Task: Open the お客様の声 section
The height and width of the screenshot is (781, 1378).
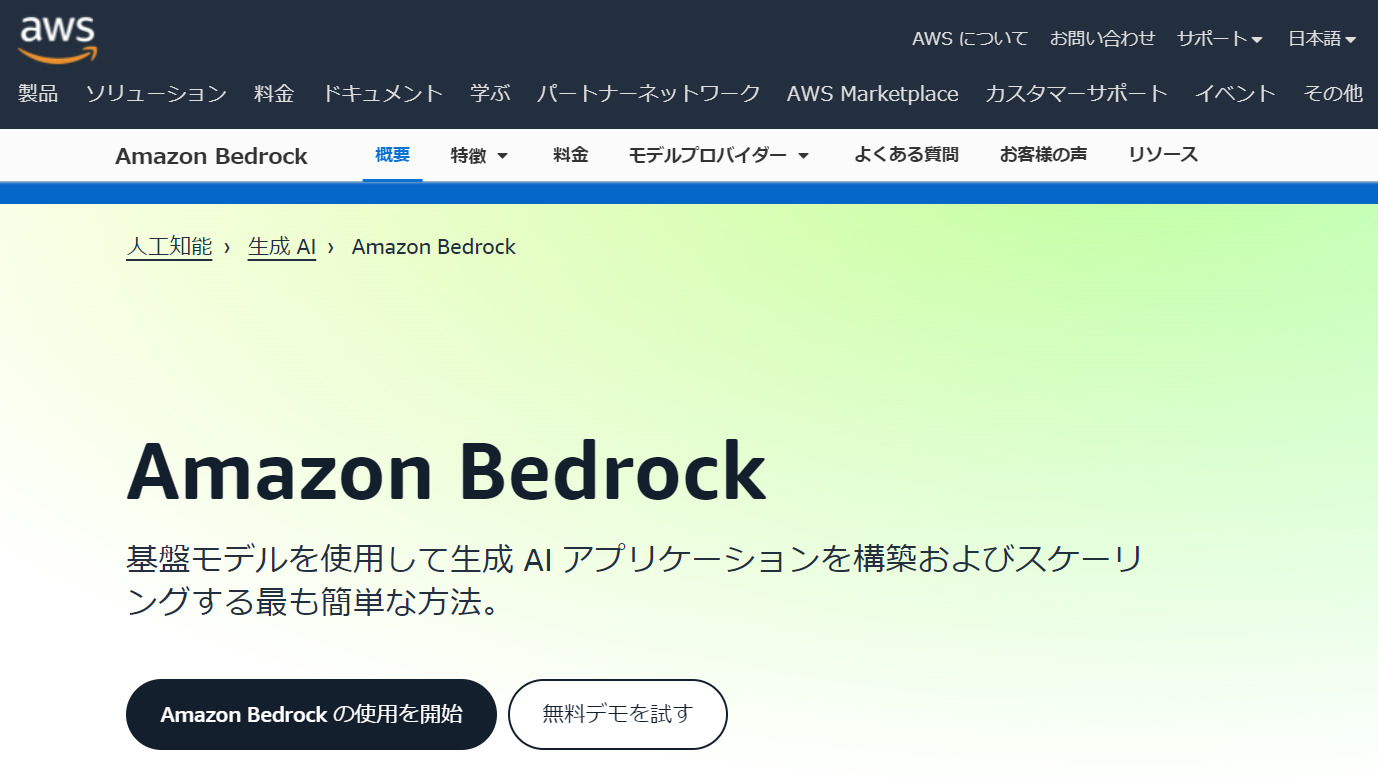Action: (x=1043, y=155)
